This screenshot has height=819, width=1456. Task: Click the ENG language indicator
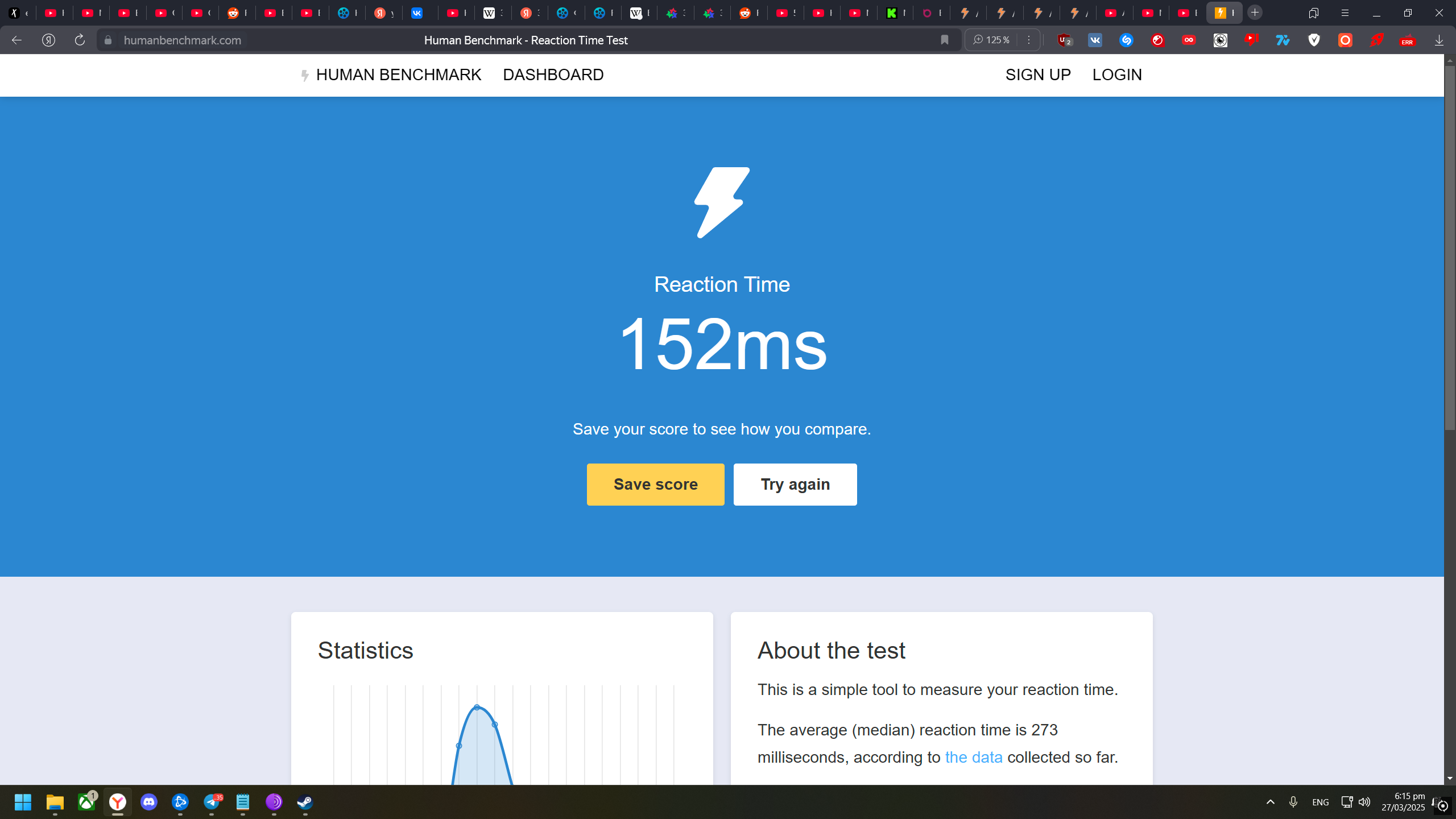(1320, 803)
